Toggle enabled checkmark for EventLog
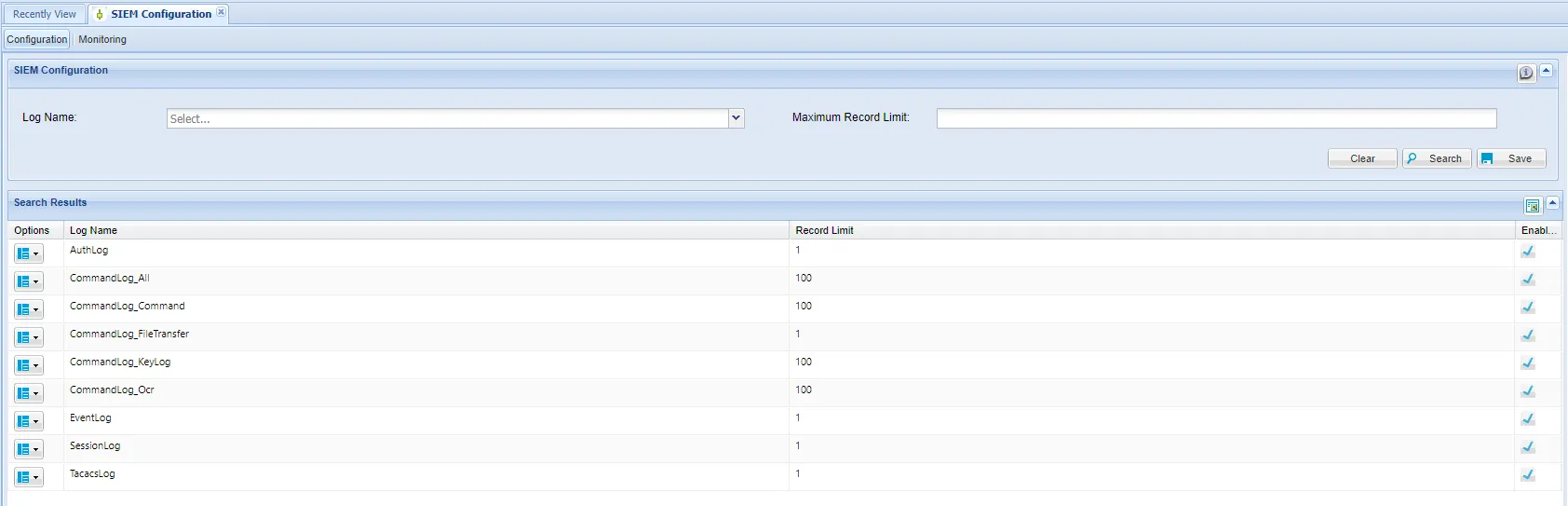This screenshot has height=506, width=1568. 1528,418
